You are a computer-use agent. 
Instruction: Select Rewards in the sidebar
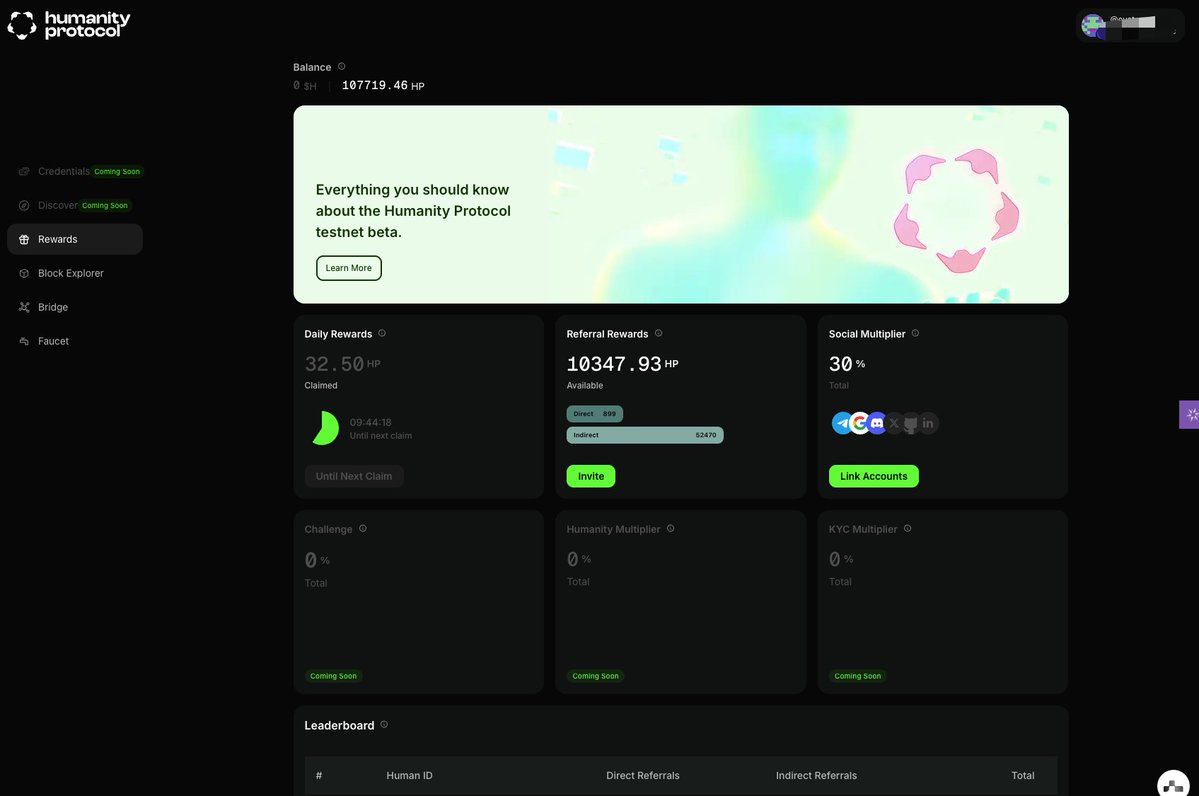pyautogui.click(x=75, y=239)
